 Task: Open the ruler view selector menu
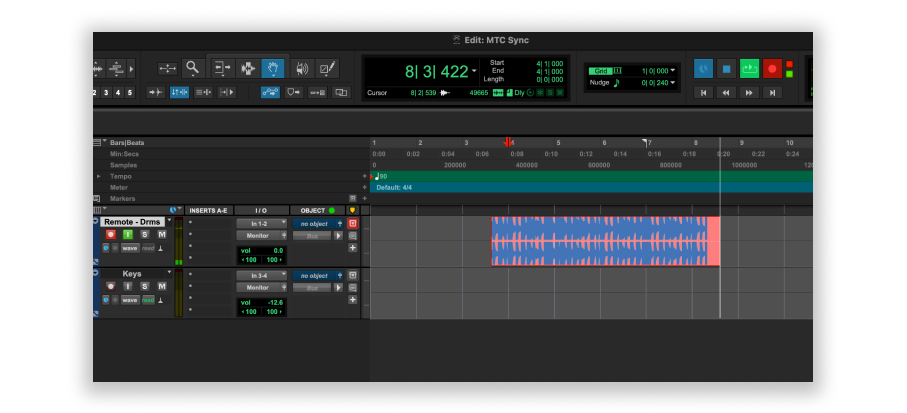pyautogui.click(x=100, y=142)
